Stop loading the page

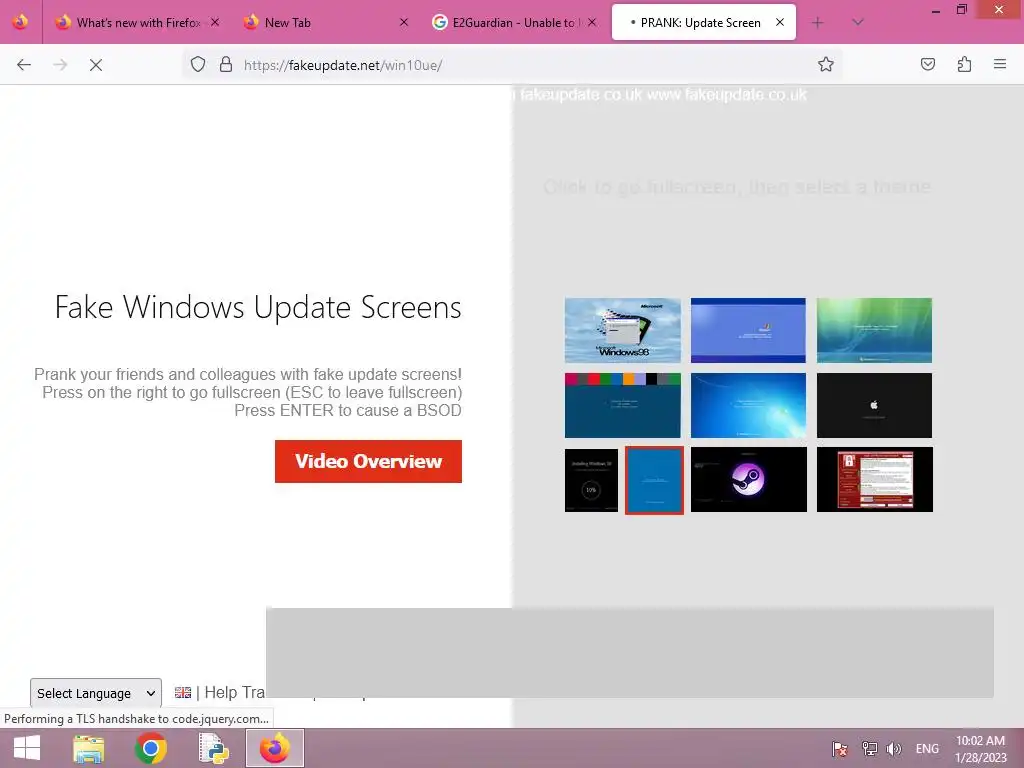[96, 65]
